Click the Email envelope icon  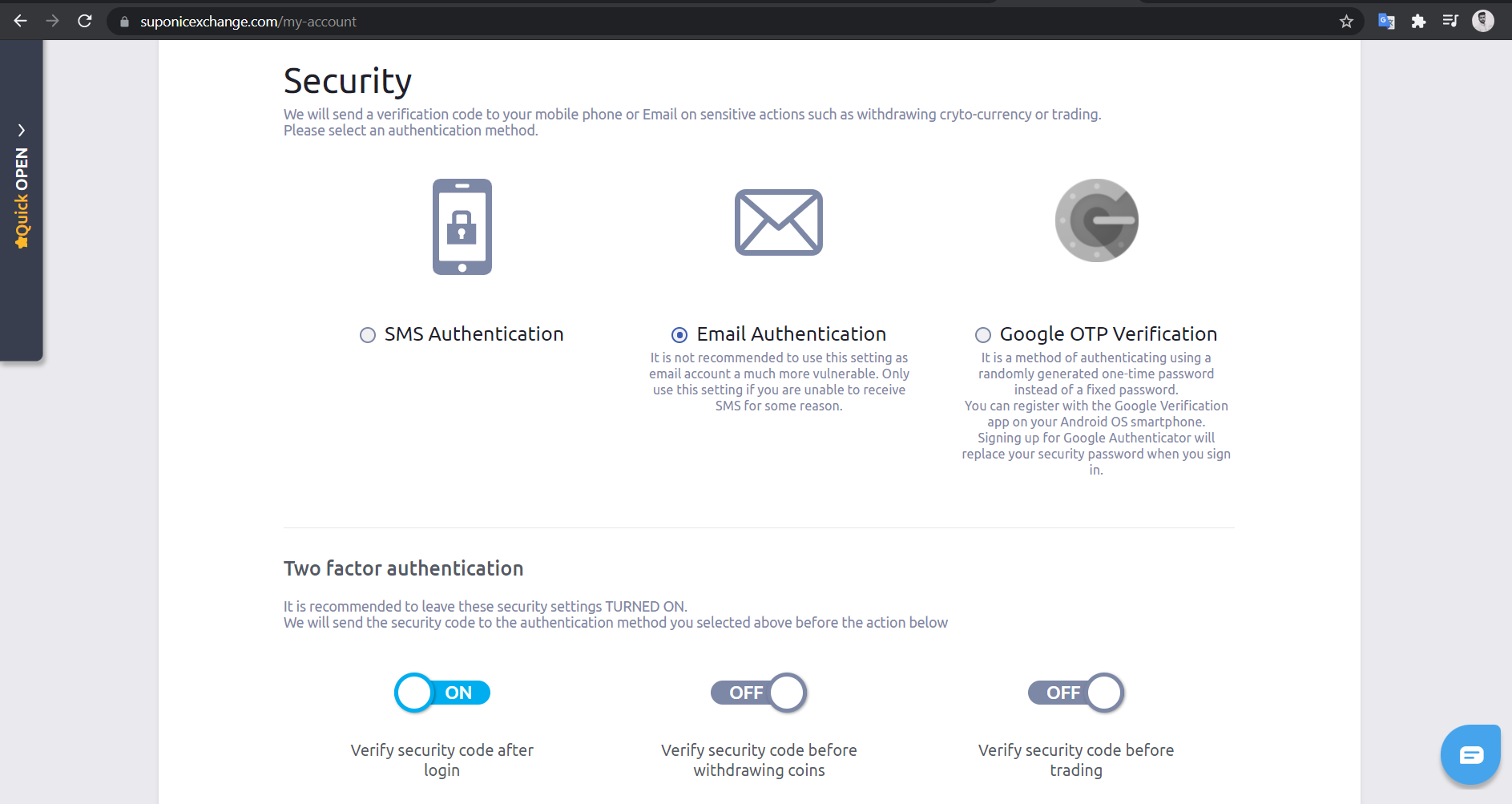(779, 222)
